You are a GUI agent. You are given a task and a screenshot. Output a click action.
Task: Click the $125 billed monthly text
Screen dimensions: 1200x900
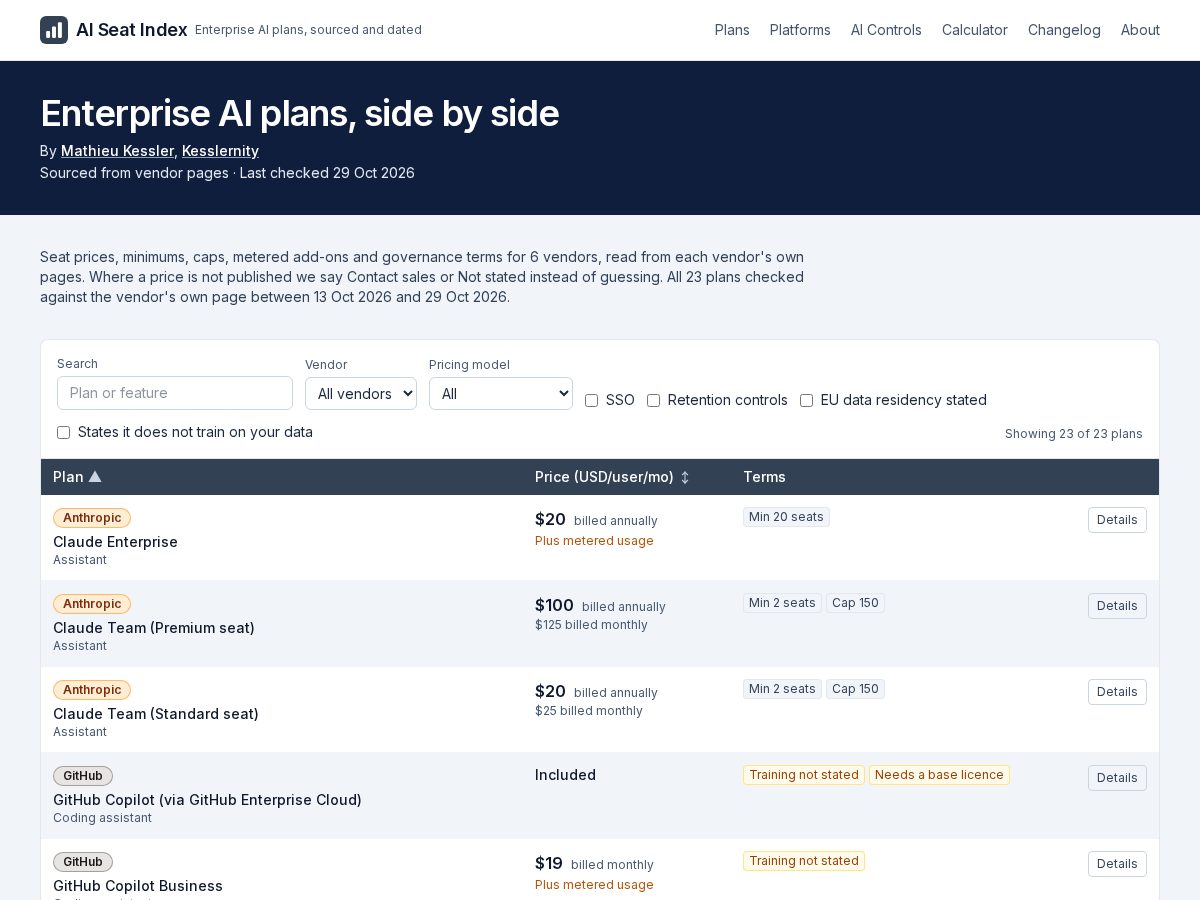(591, 625)
